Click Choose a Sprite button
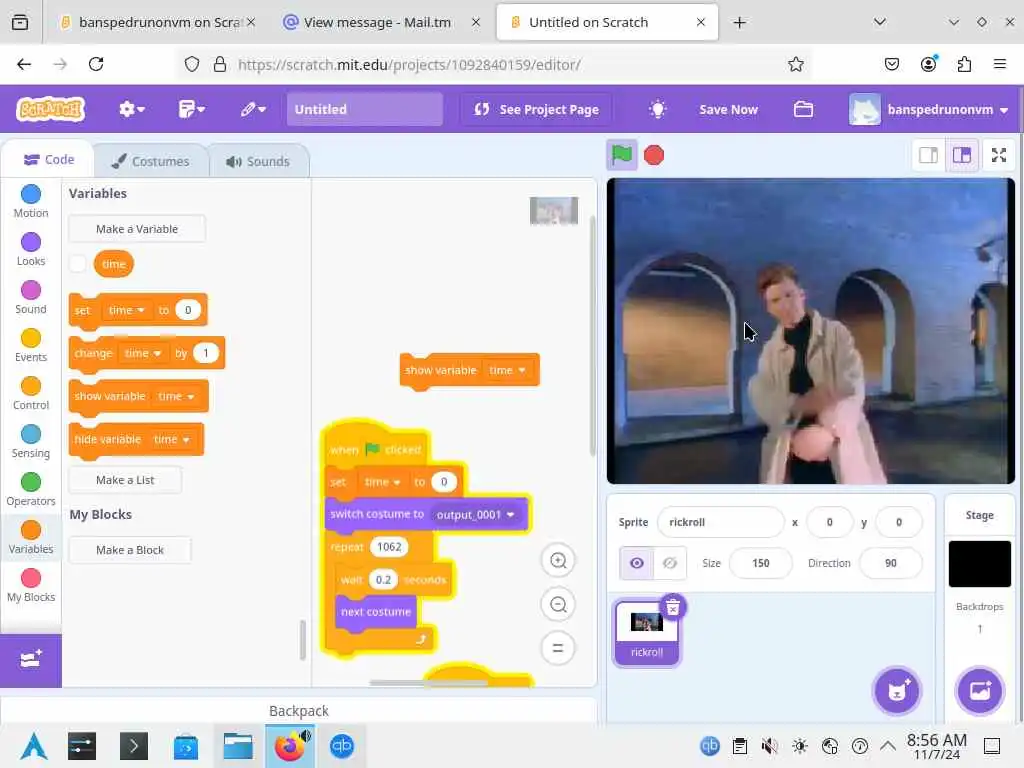 (x=897, y=691)
